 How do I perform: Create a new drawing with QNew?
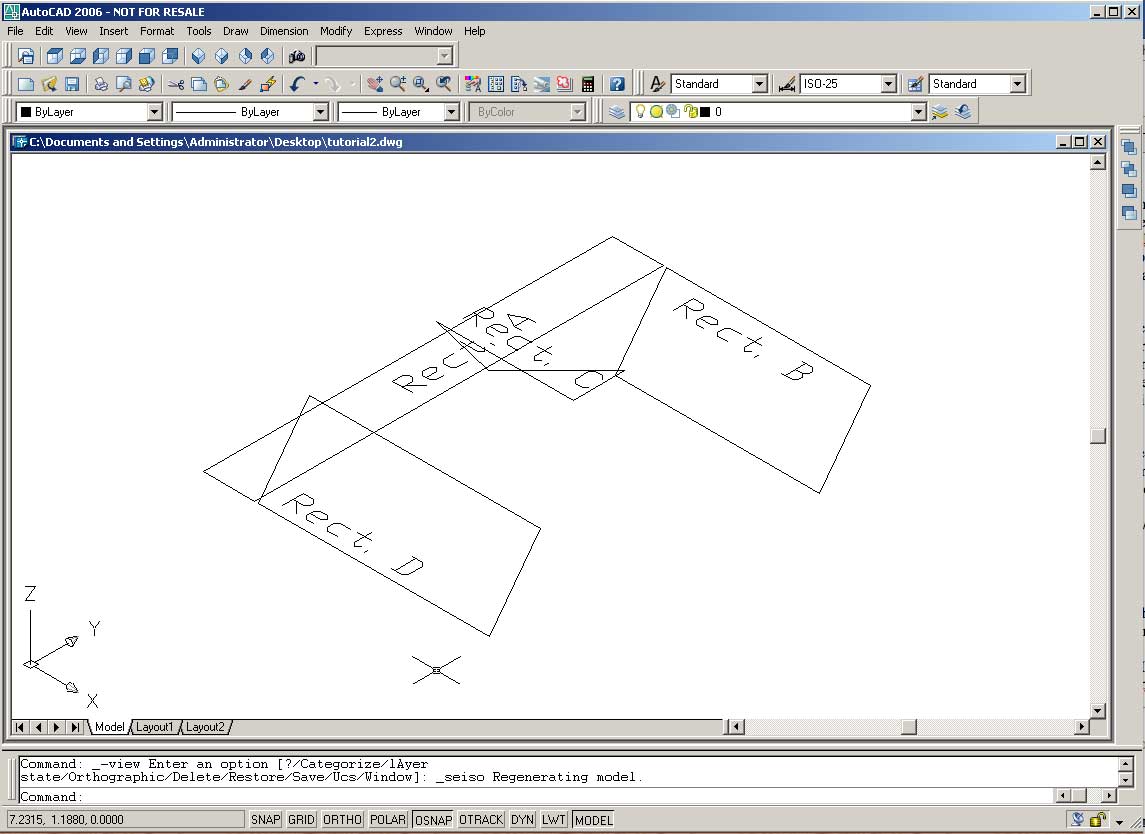pyautogui.click(x=26, y=84)
